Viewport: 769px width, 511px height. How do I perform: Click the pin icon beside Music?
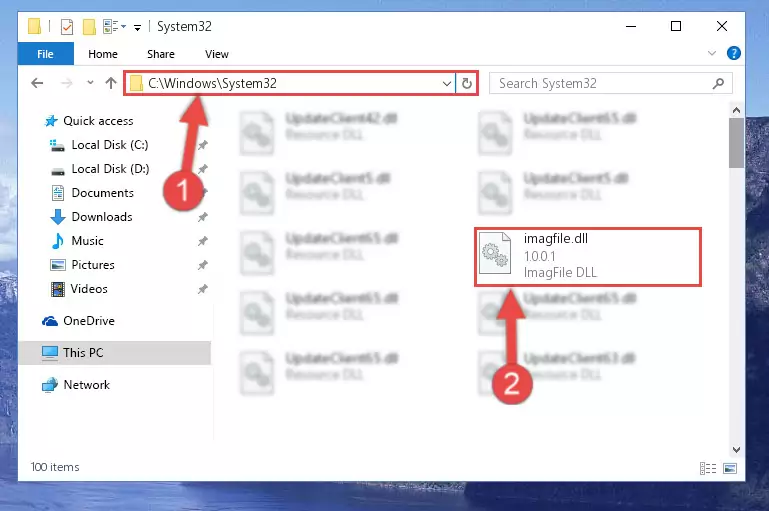click(203, 241)
